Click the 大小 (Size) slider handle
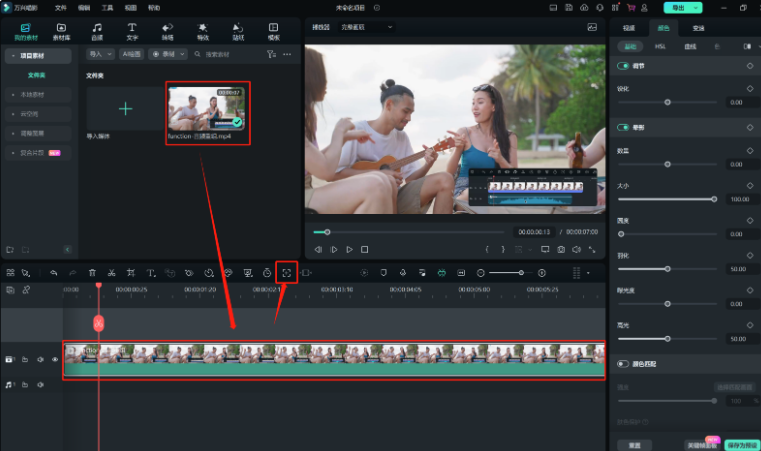The image size is (761, 451). point(714,199)
